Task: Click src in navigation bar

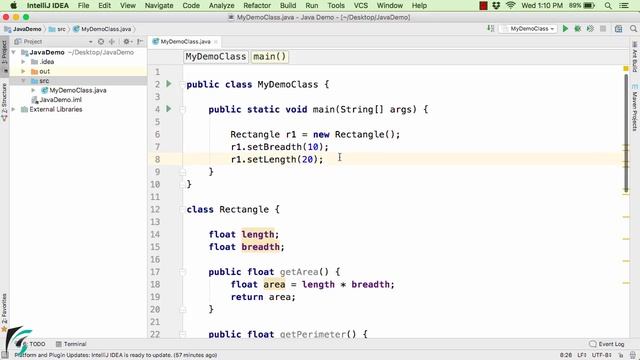Action: click(x=58, y=29)
